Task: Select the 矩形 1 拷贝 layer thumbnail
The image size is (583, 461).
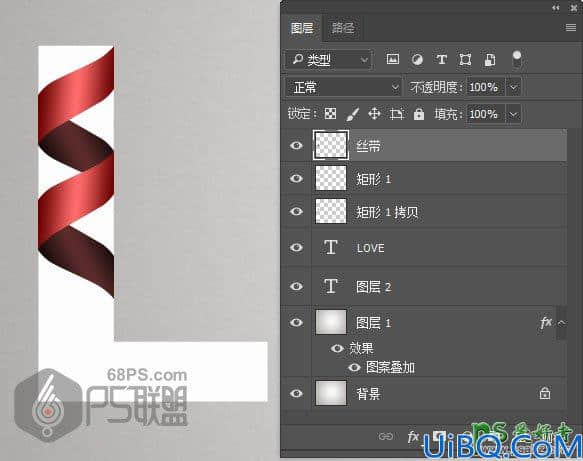Action: pyautogui.click(x=331, y=211)
